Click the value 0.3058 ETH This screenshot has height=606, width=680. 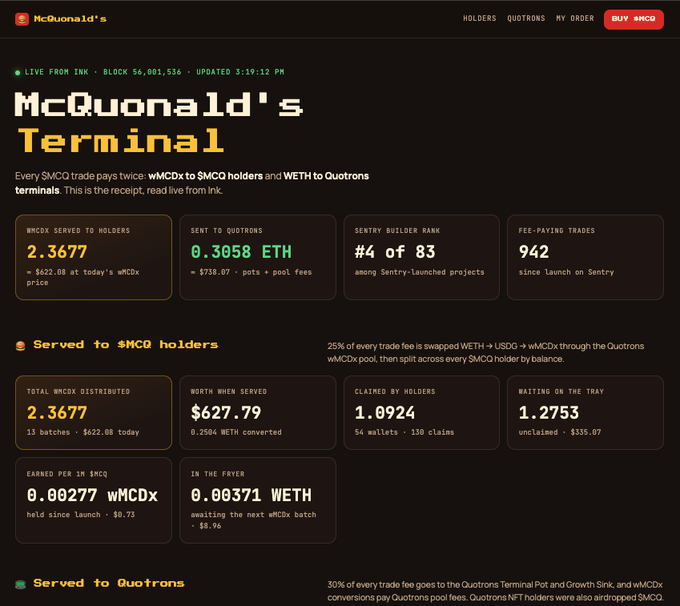tap(241, 252)
